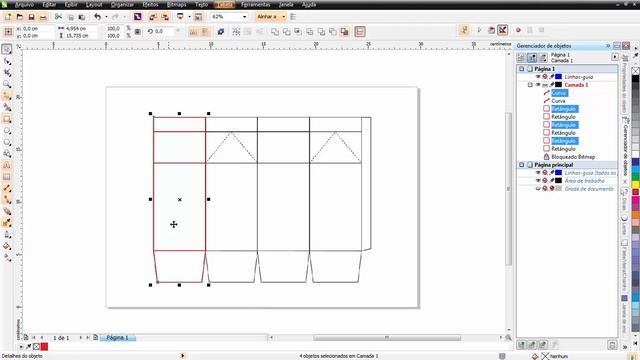Toggle the Layer manager view button
This screenshot has height=360, width=640.
542,58
